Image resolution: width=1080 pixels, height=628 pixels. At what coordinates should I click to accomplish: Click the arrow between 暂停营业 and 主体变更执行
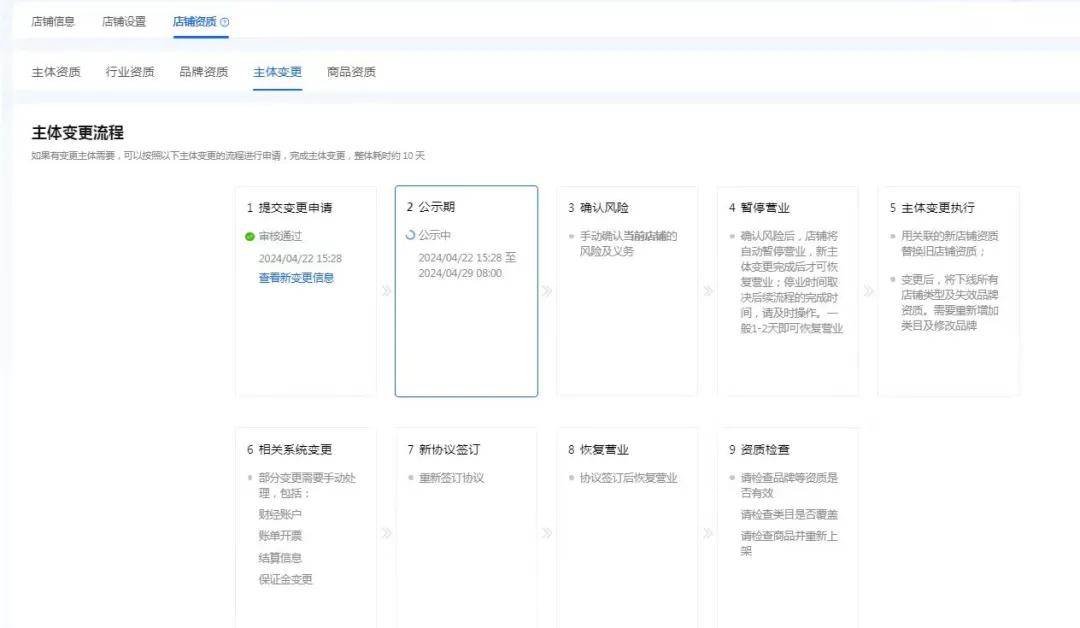tap(868, 291)
